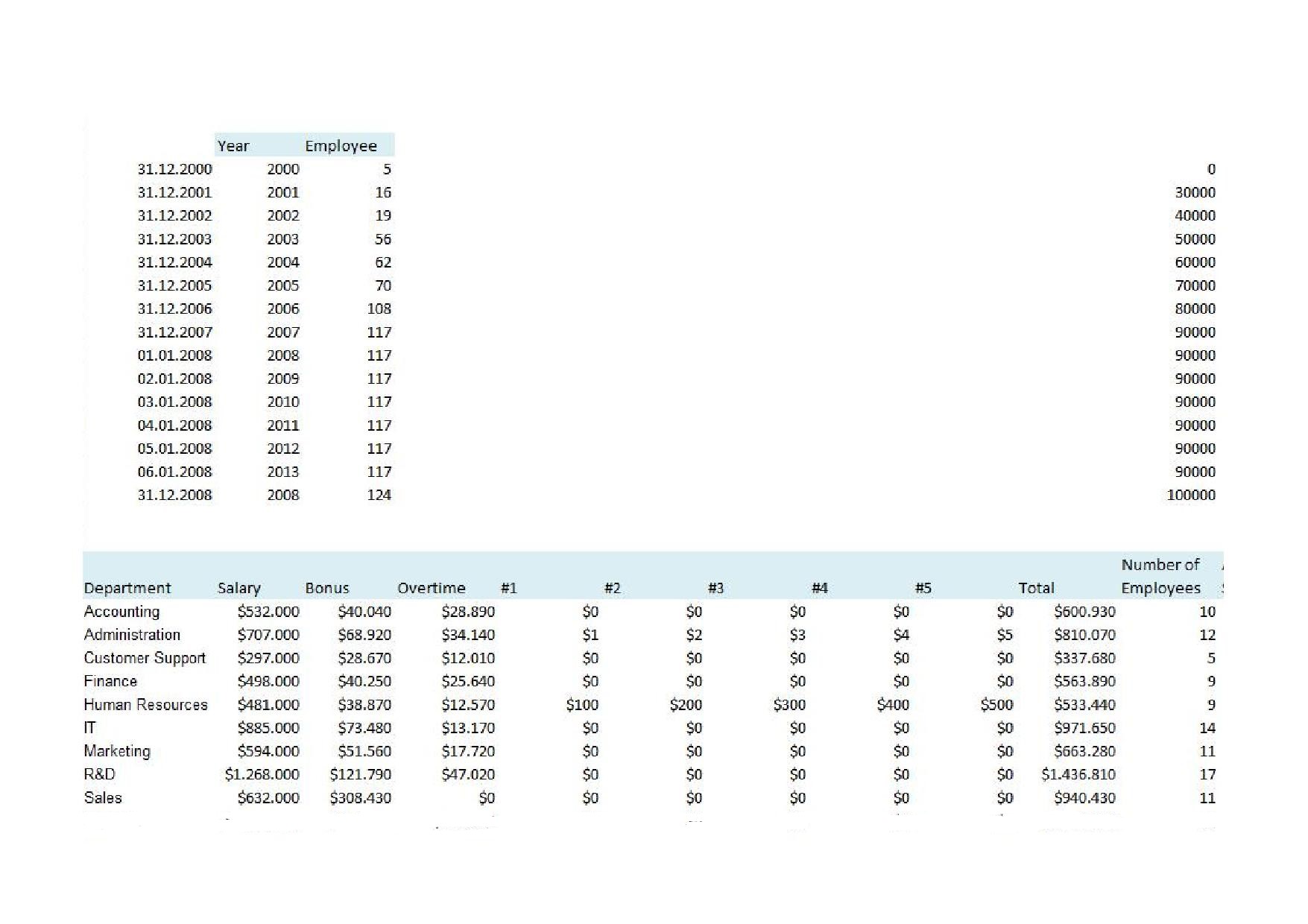The width and height of the screenshot is (1308, 924).
Task: Click the #3 column header
Action: pos(715,588)
